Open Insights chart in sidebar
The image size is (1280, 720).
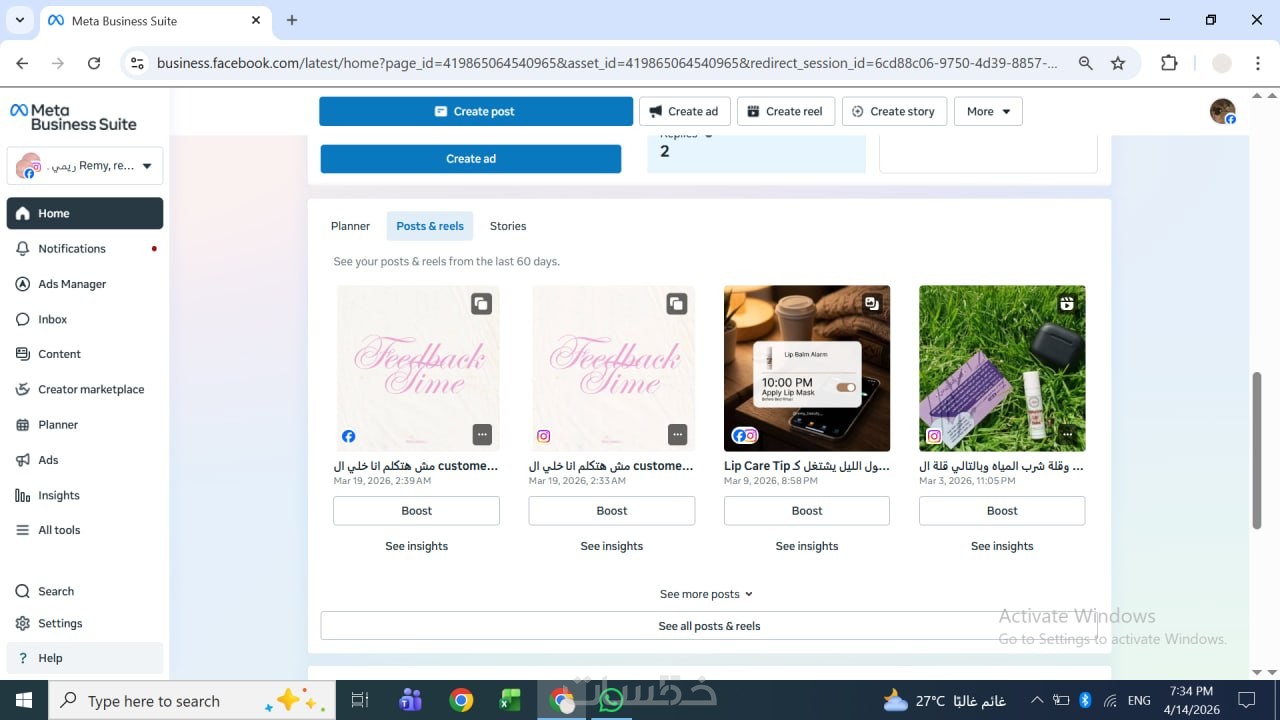pos(85,495)
